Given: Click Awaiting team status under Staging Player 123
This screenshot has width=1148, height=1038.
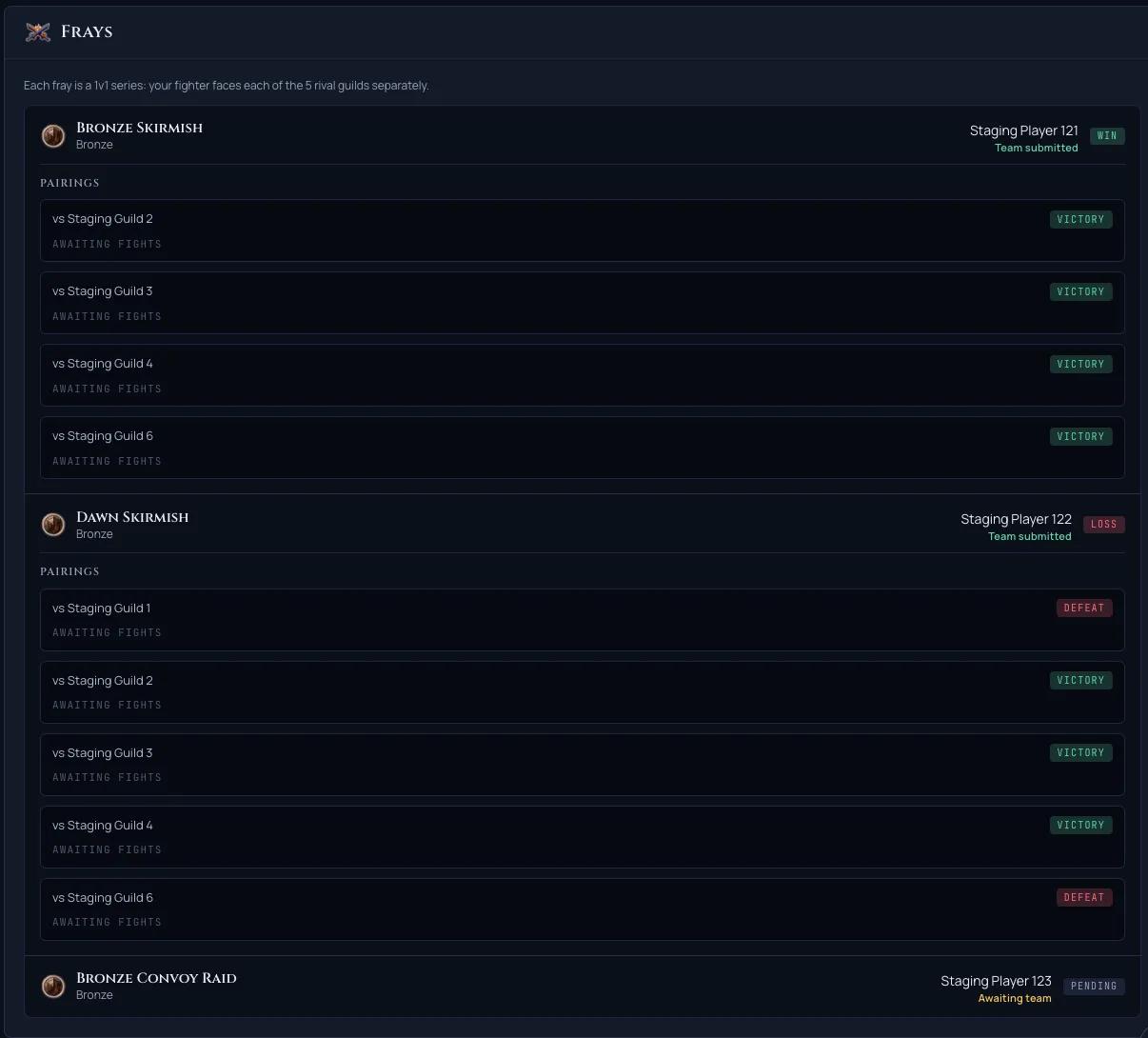Looking at the screenshot, I should [1015, 998].
